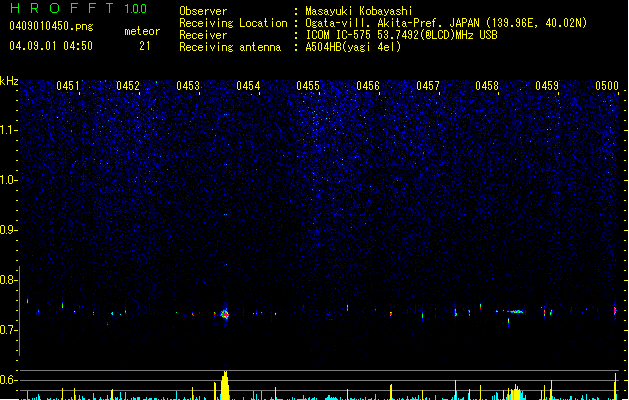The width and height of the screenshot is (629, 400).
Task: Click the 0451 time axis marker
Action: click(68, 86)
